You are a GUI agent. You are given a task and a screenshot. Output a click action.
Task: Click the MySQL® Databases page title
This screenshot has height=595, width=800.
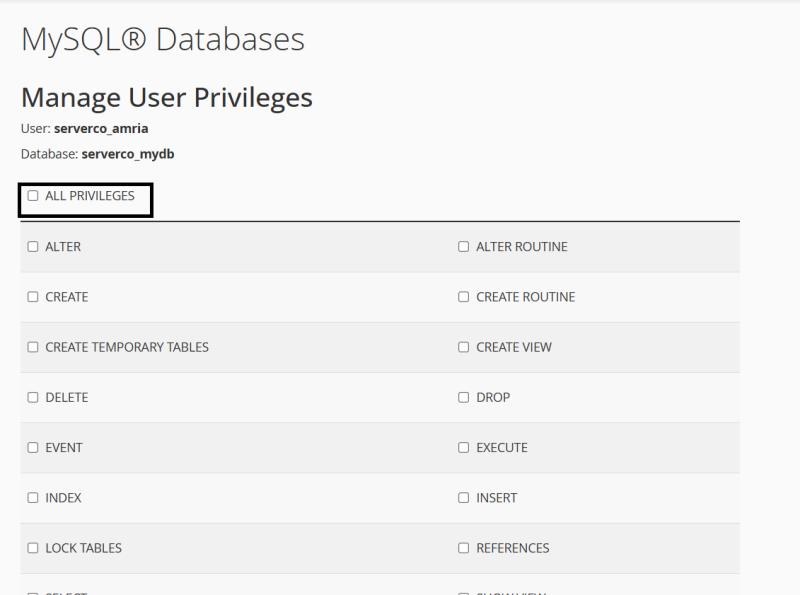[162, 39]
